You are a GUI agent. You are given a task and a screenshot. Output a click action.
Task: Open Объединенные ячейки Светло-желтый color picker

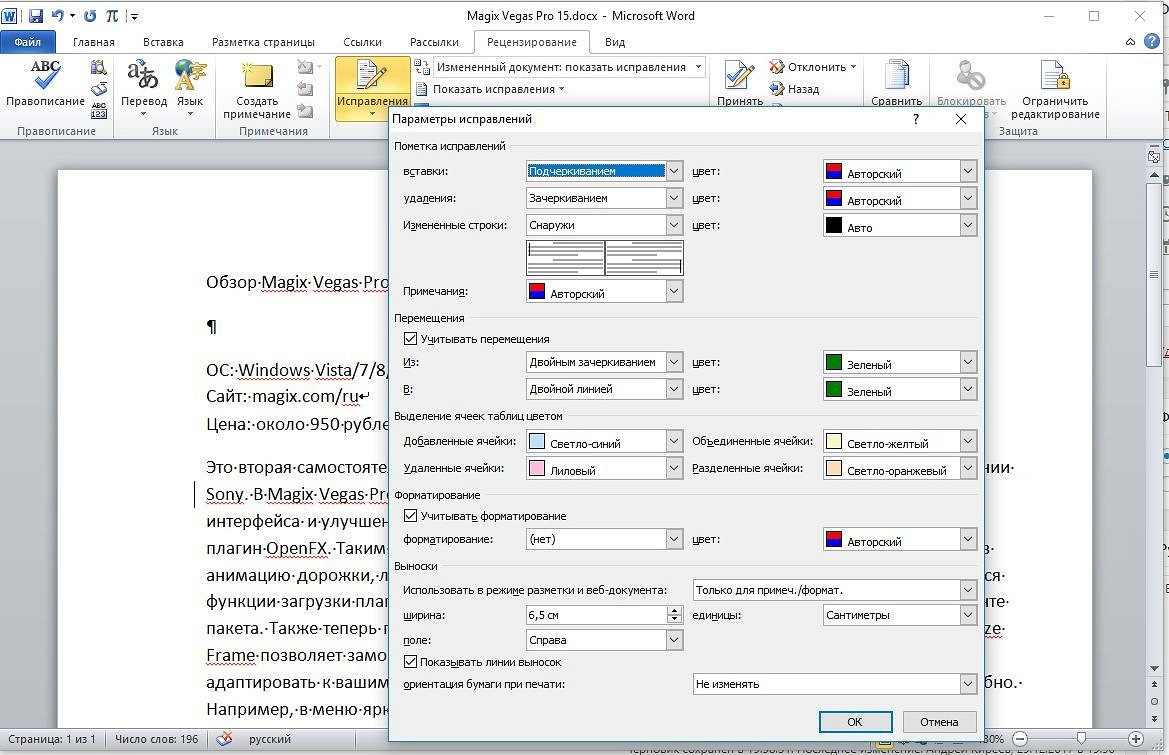tap(899, 441)
